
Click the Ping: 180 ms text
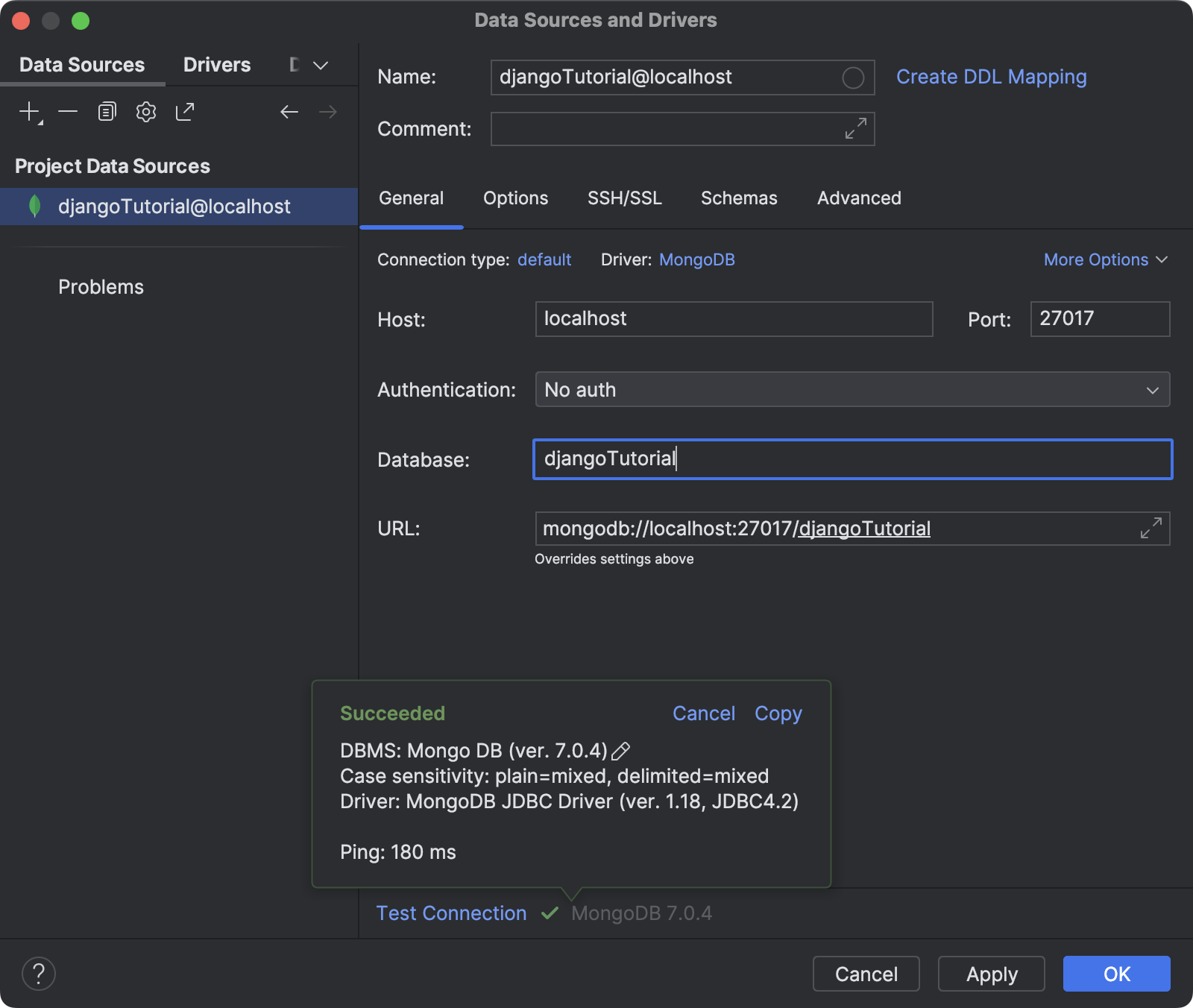point(397,852)
